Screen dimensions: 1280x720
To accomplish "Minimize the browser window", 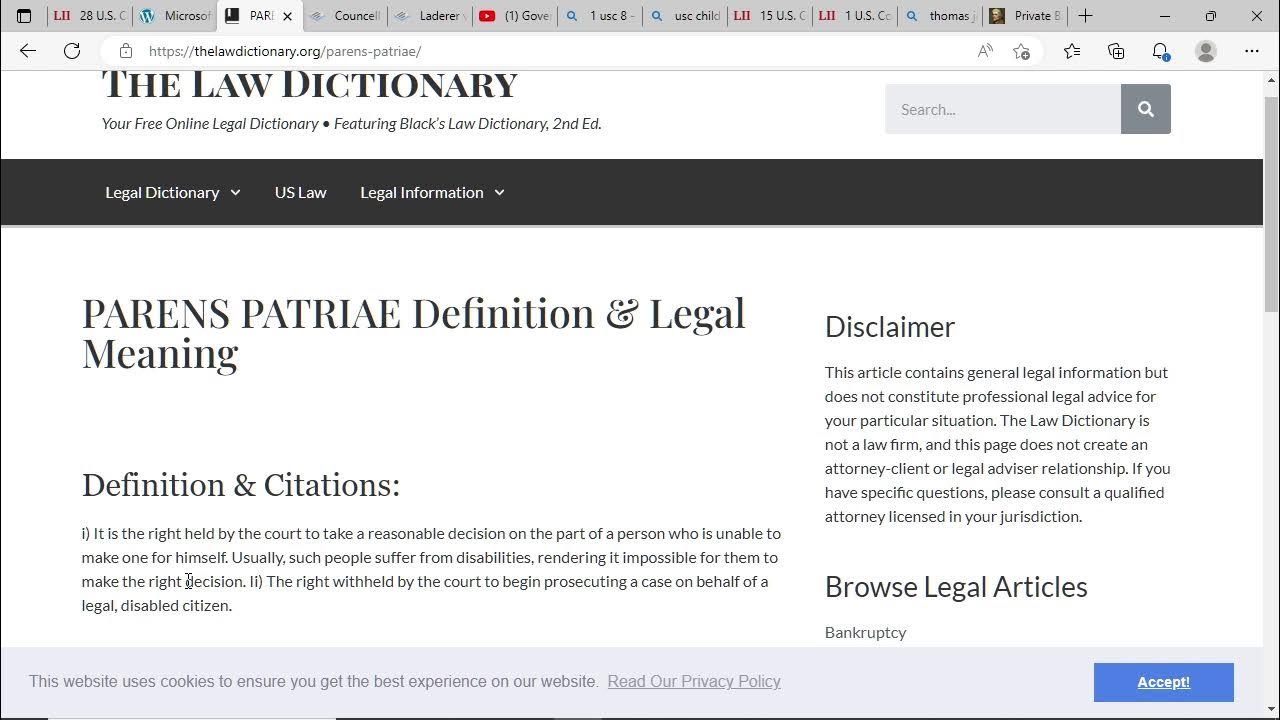I will 1165,16.
